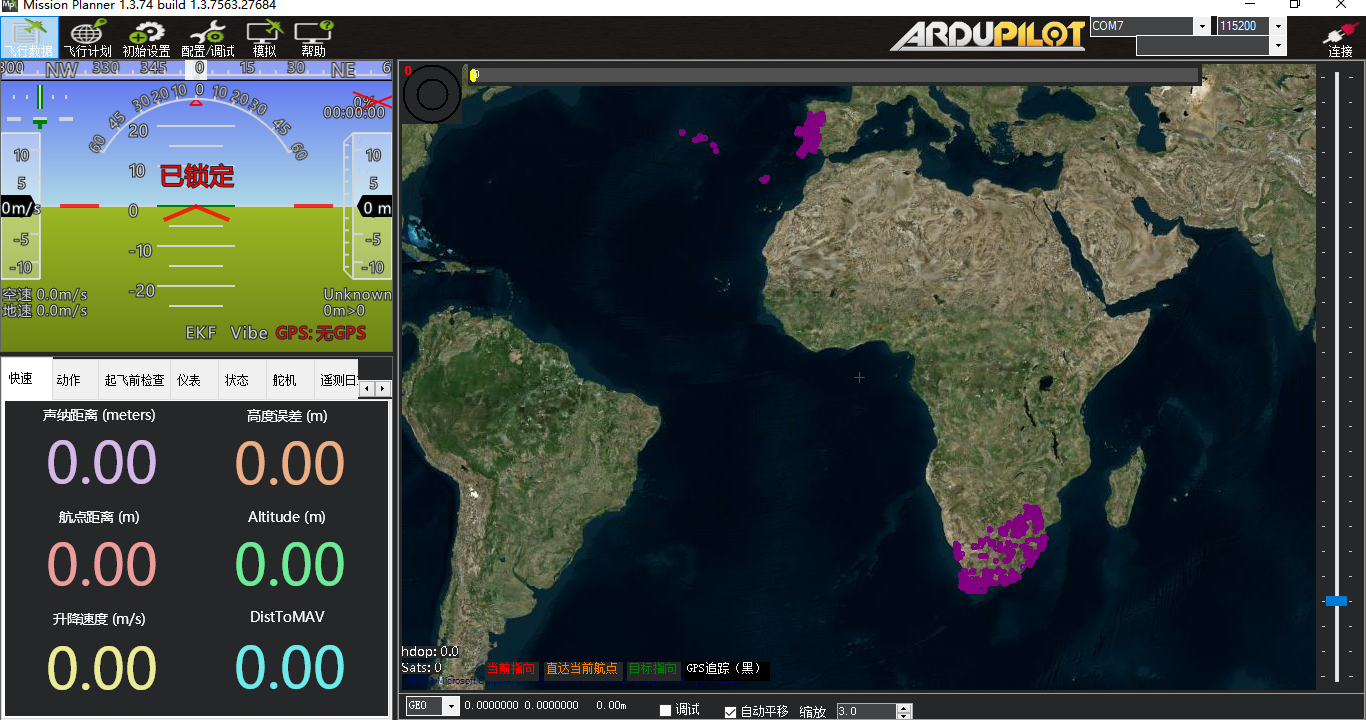
Task: Click the 目标指向 green legend label
Action: [652, 669]
